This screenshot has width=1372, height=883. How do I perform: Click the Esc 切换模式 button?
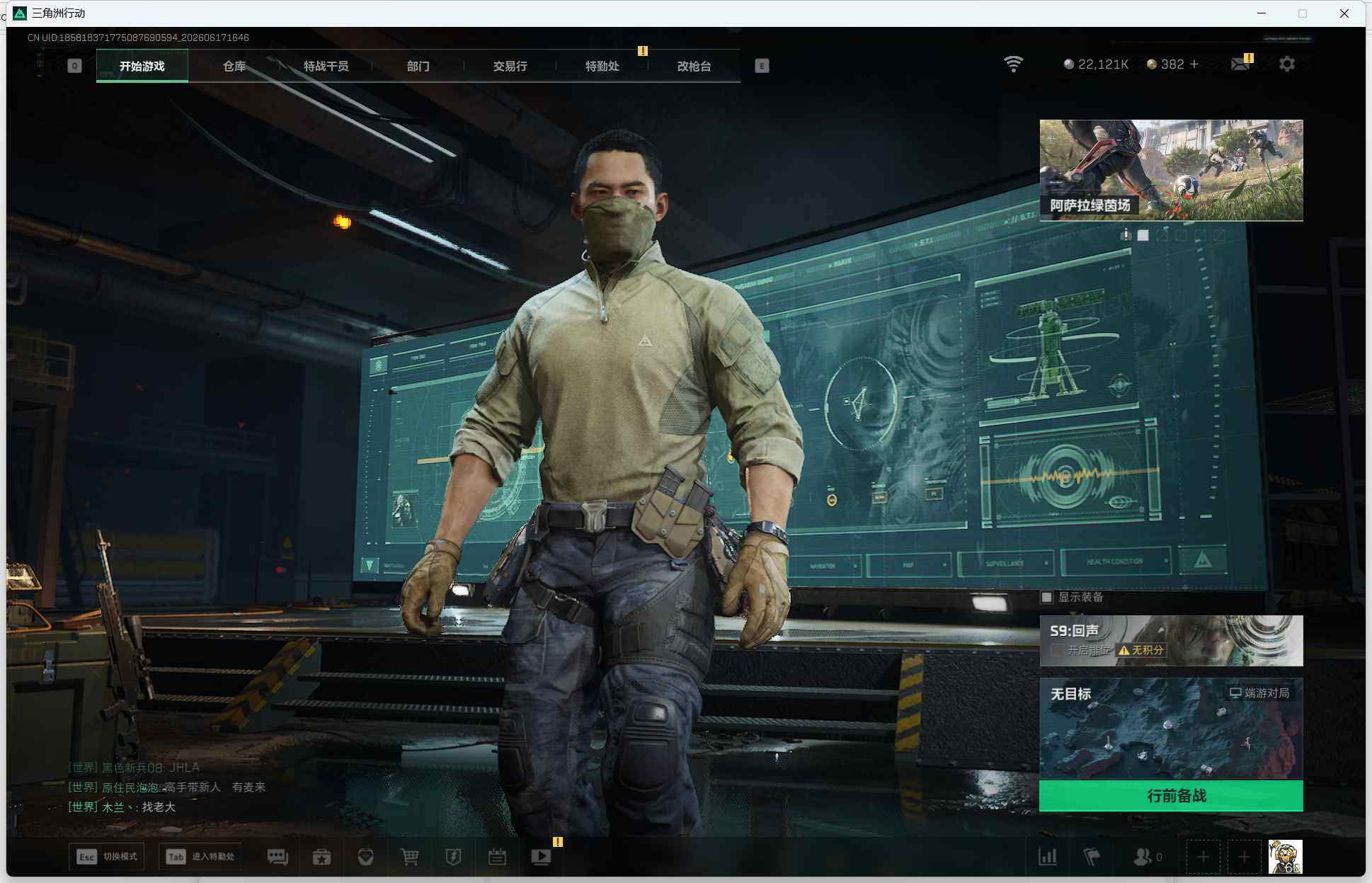(x=107, y=857)
